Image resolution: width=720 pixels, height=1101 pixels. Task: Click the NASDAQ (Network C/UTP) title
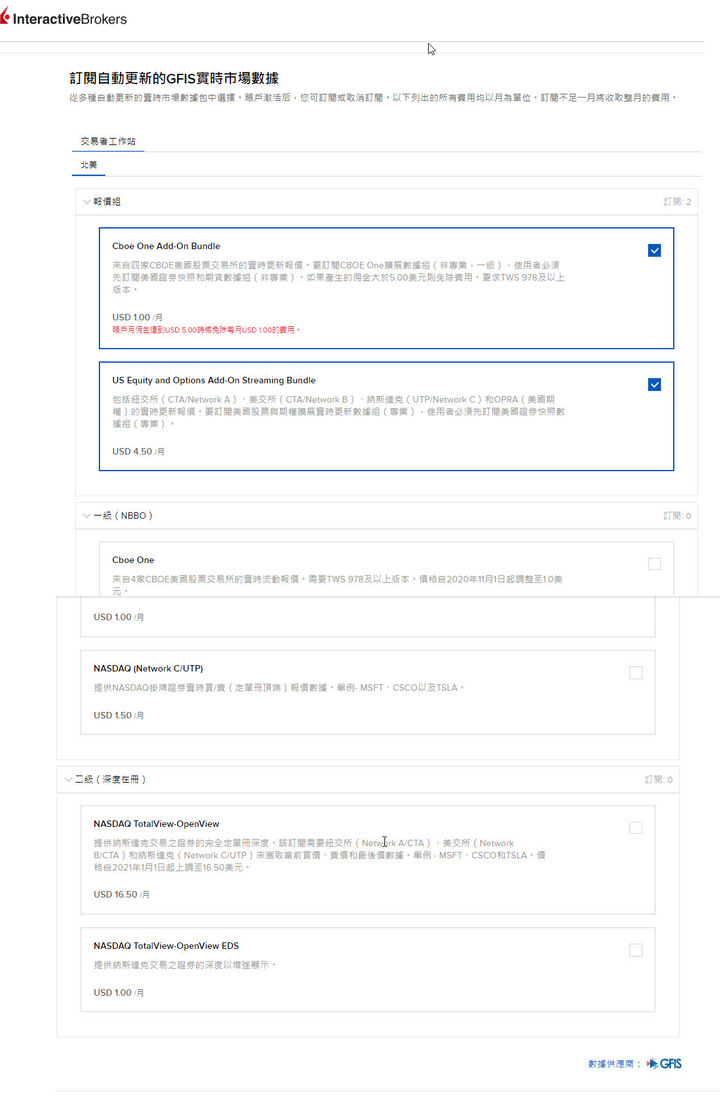148,668
